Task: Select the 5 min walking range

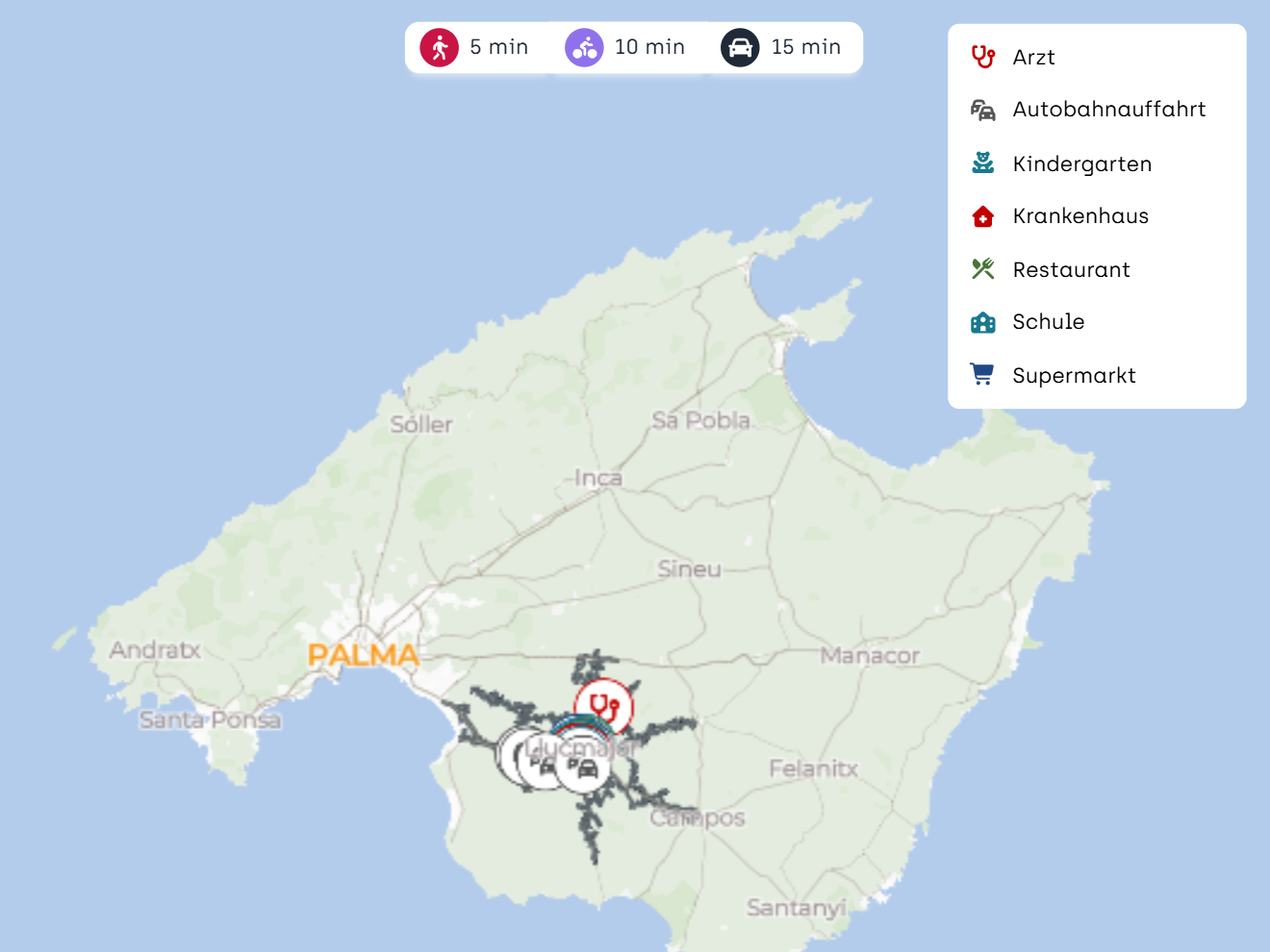Action: point(498,47)
